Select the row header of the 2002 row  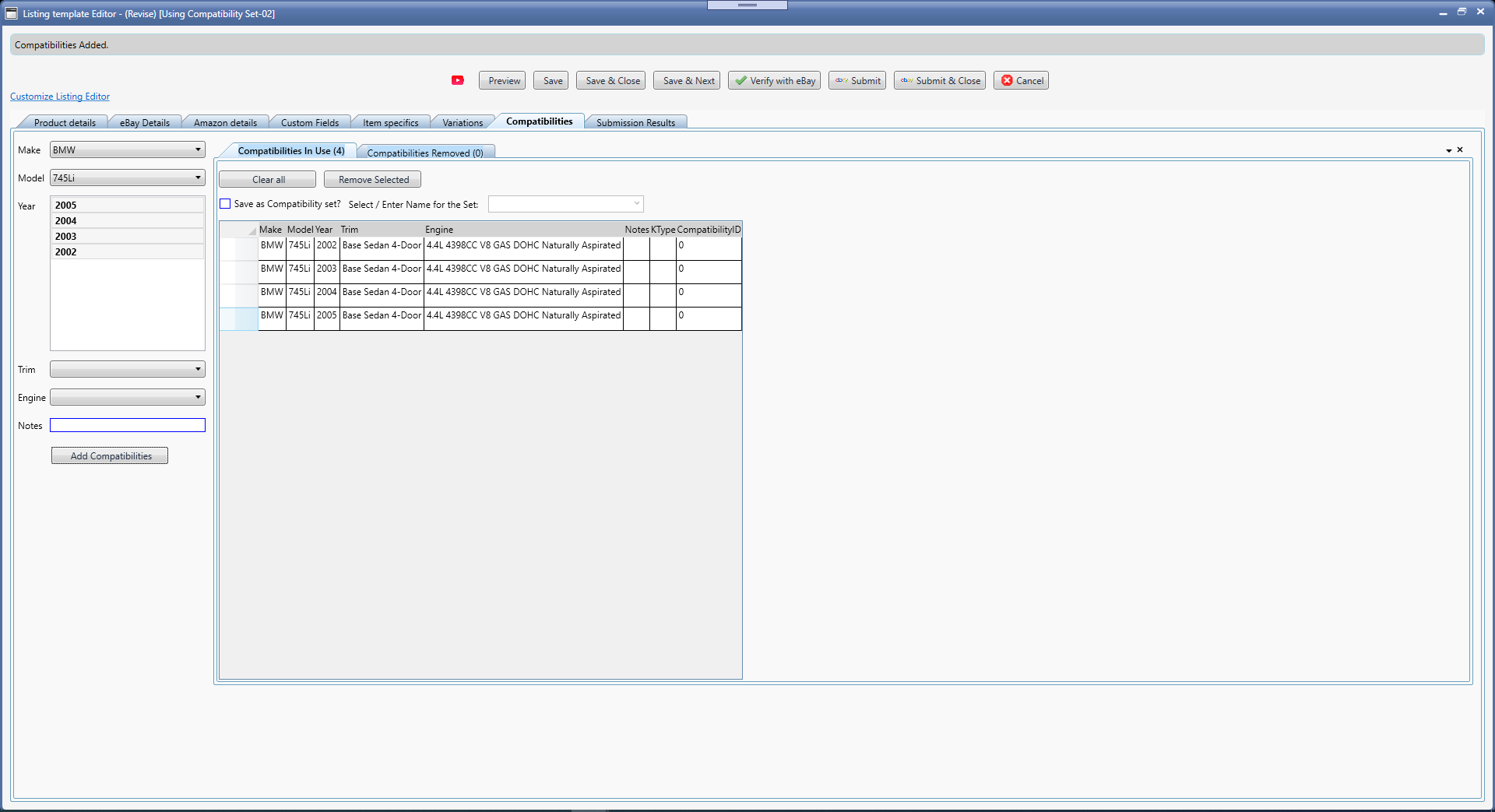pyautogui.click(x=238, y=249)
